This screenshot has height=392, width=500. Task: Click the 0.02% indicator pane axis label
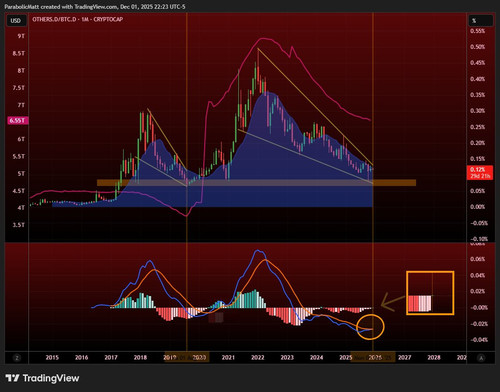coord(477,291)
